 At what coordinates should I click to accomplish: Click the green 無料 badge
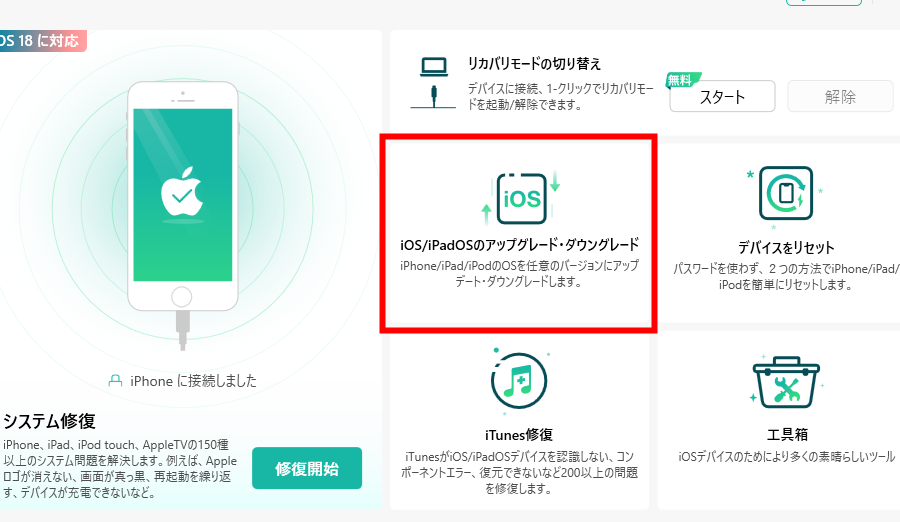[x=684, y=80]
